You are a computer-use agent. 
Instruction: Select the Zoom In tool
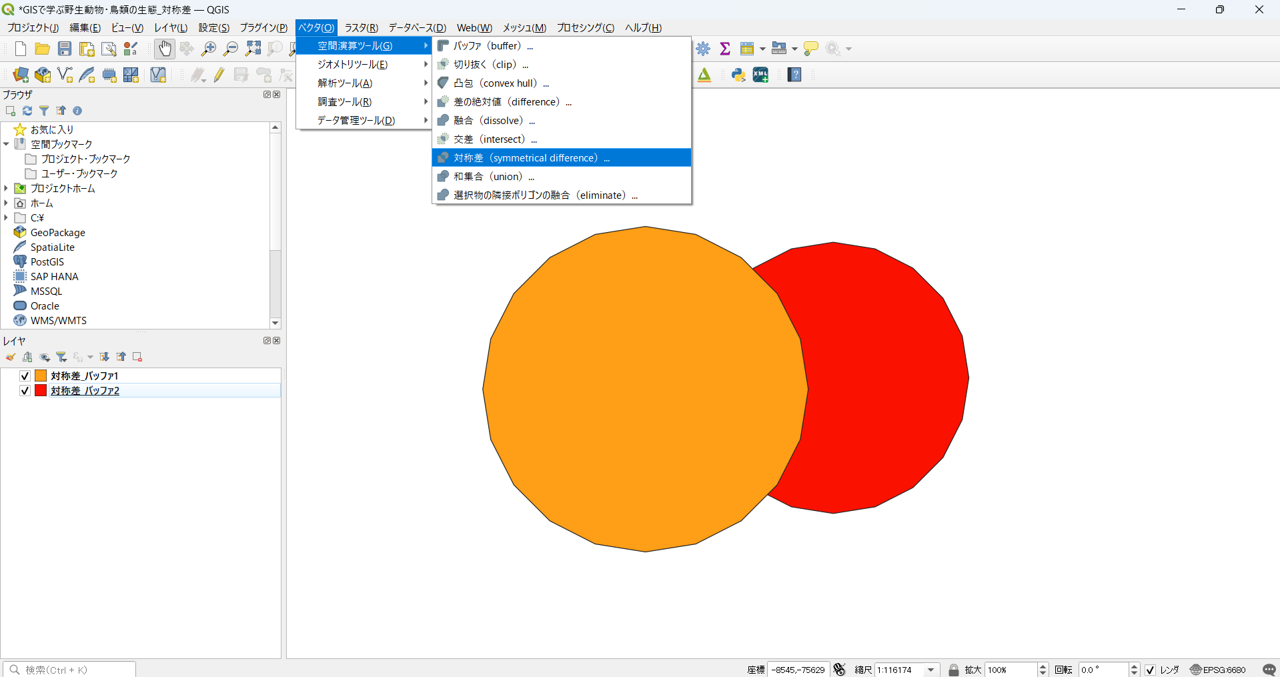209,47
